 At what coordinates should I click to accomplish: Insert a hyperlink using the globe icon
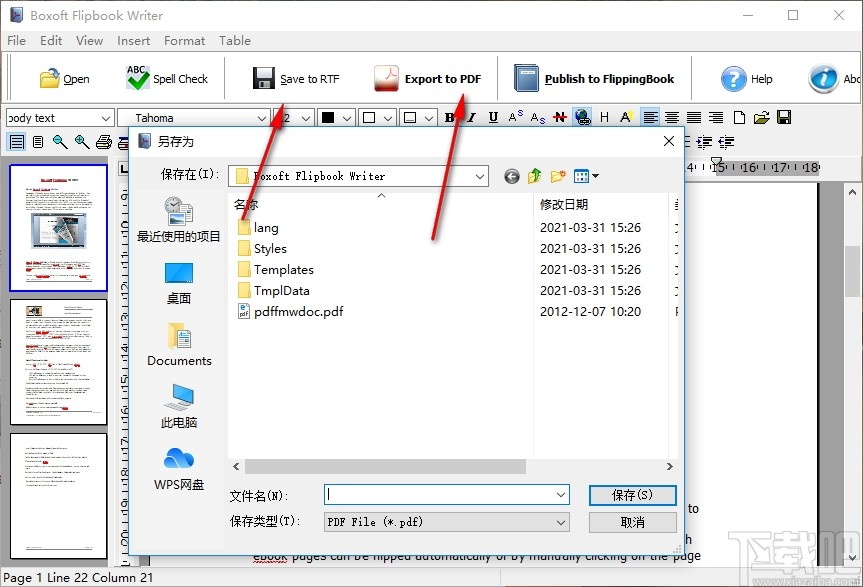(x=583, y=117)
